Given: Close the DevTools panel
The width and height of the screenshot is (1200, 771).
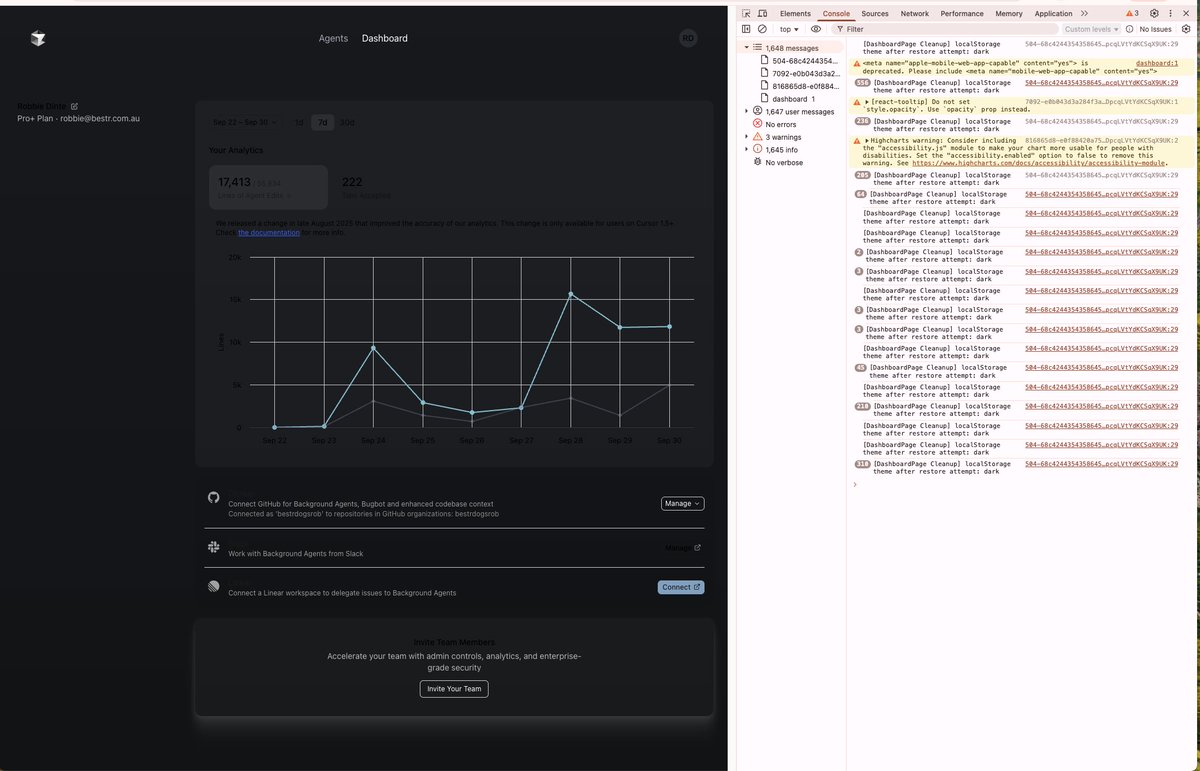Looking at the screenshot, I should (x=1187, y=14).
